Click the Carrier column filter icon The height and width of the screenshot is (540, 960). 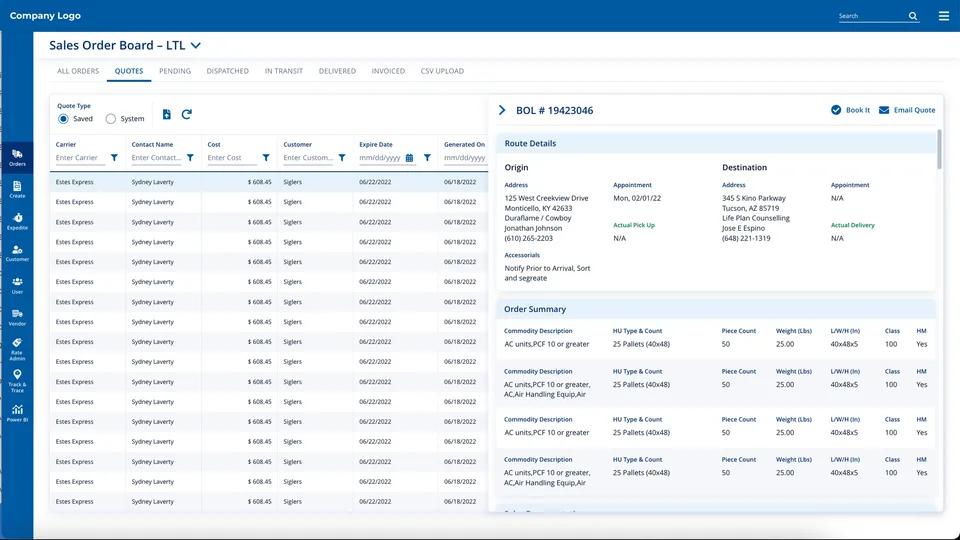click(114, 158)
